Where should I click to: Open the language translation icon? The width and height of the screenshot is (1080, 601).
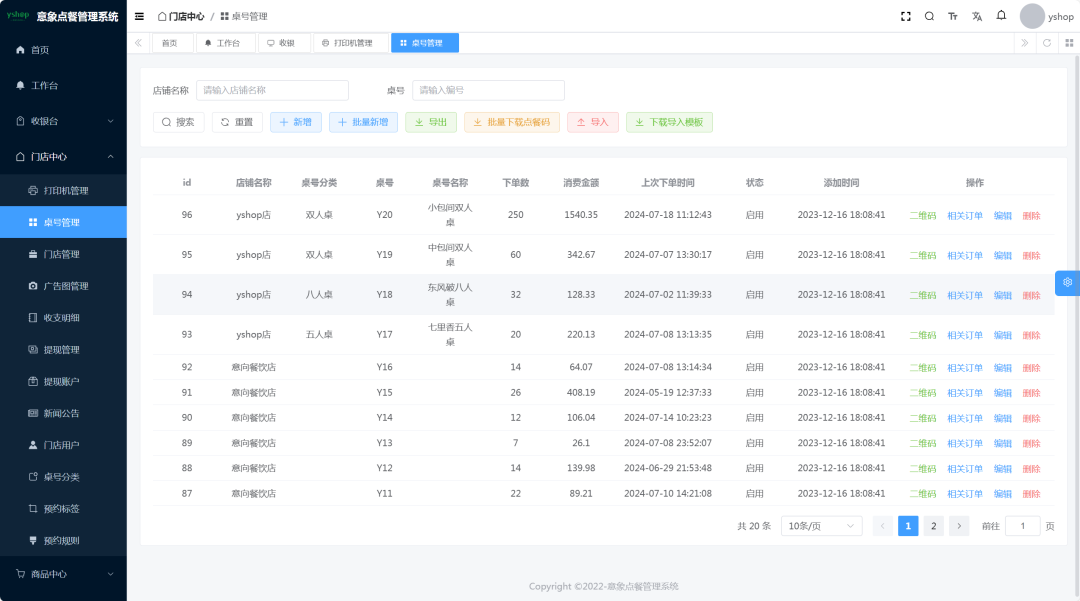click(x=977, y=16)
